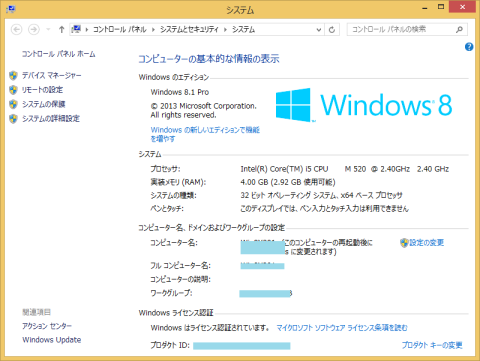Click the shield icon beside リモートの設定

13,90
